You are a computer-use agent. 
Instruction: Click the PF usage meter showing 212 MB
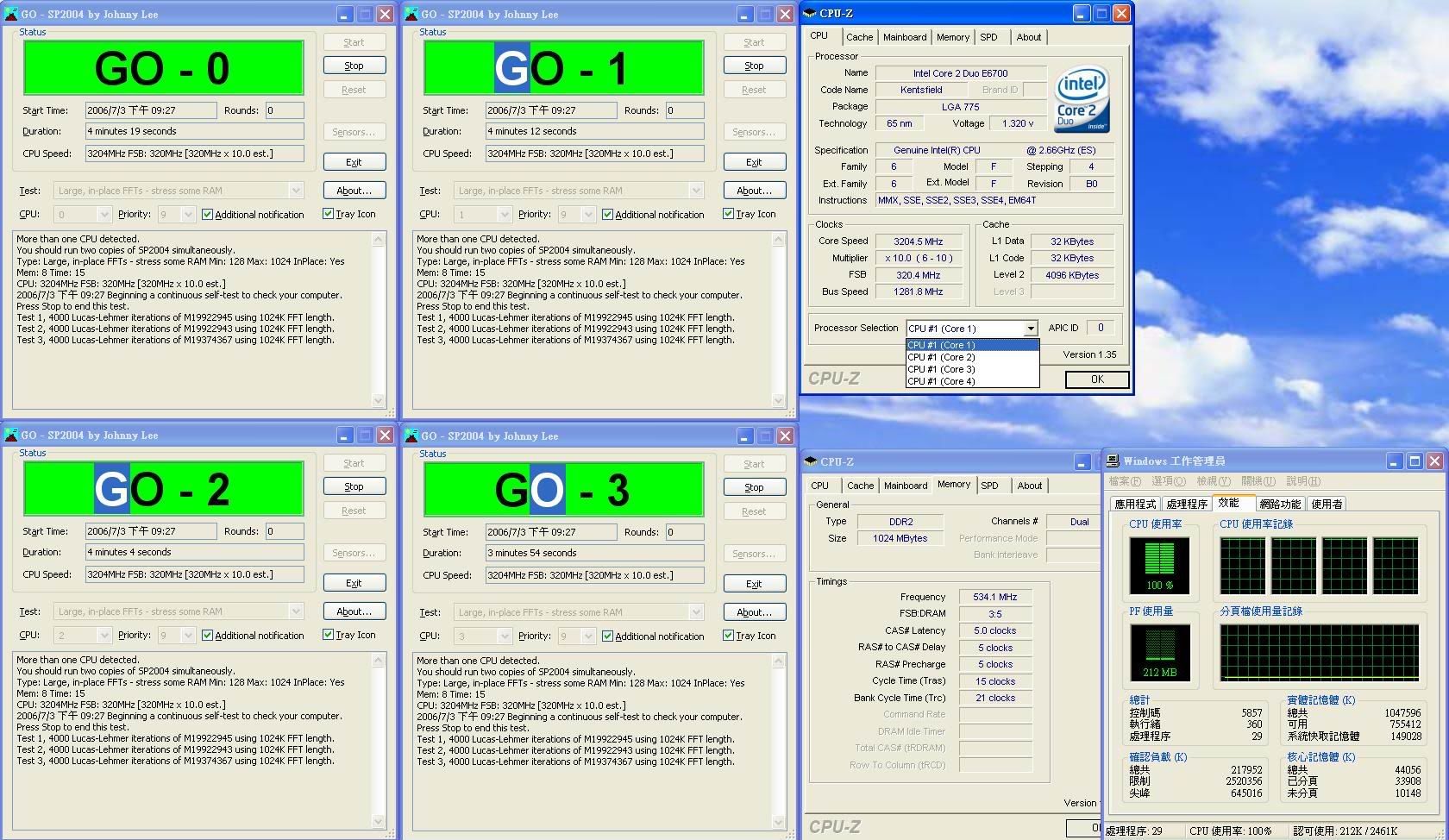point(1159,652)
